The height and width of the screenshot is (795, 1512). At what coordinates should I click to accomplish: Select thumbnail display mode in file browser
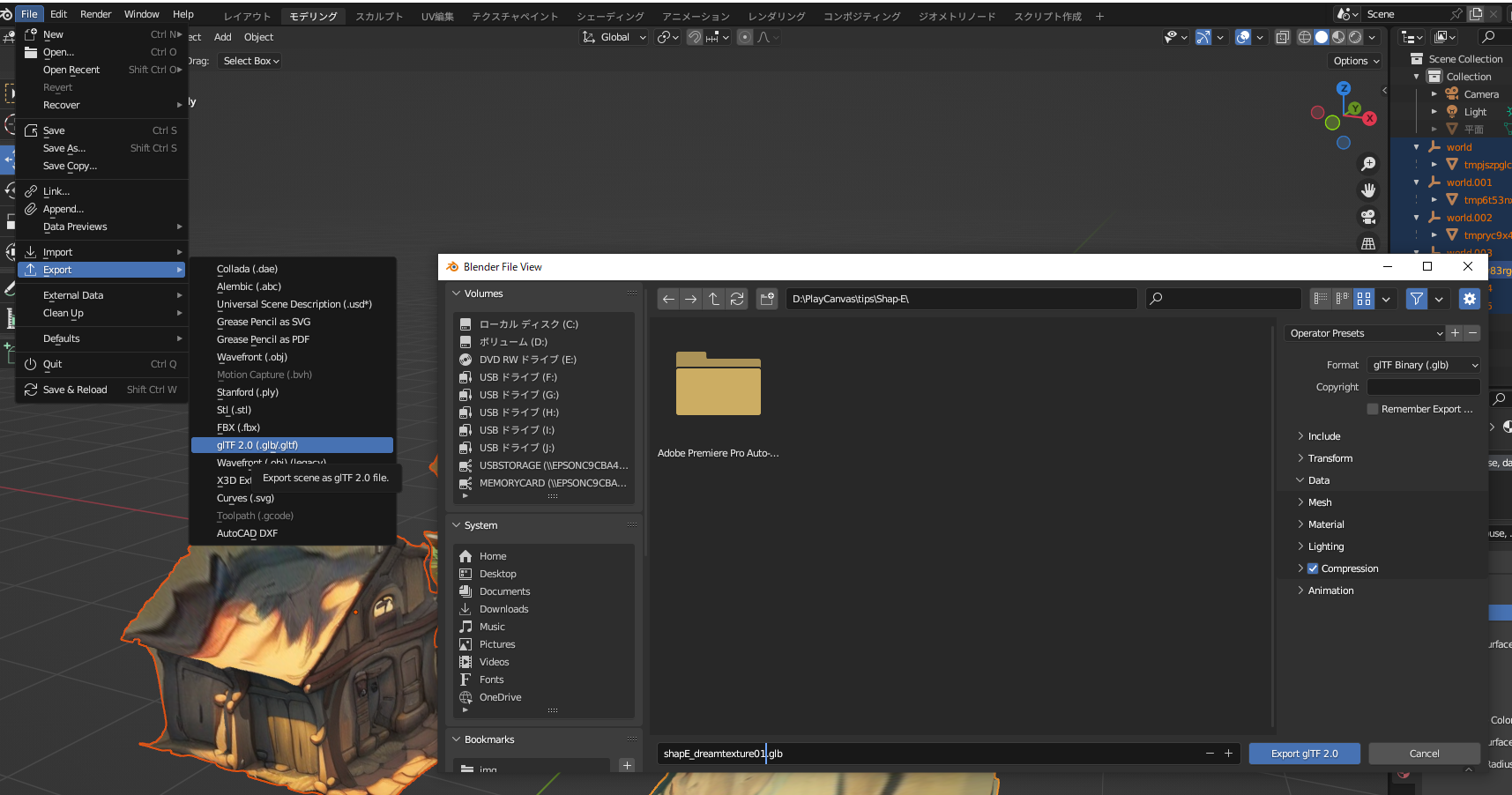(1363, 299)
